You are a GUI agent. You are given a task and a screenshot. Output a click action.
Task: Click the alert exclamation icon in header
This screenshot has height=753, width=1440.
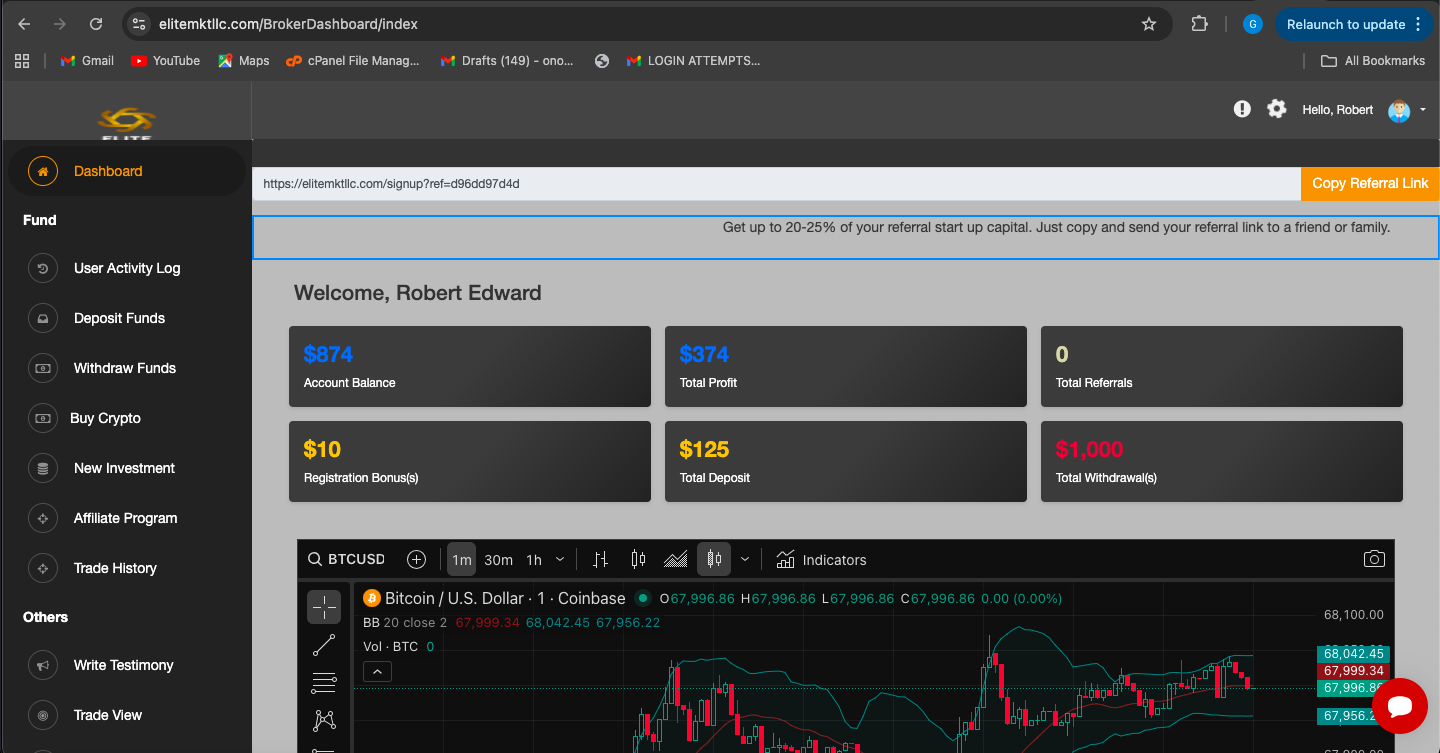pos(1242,109)
